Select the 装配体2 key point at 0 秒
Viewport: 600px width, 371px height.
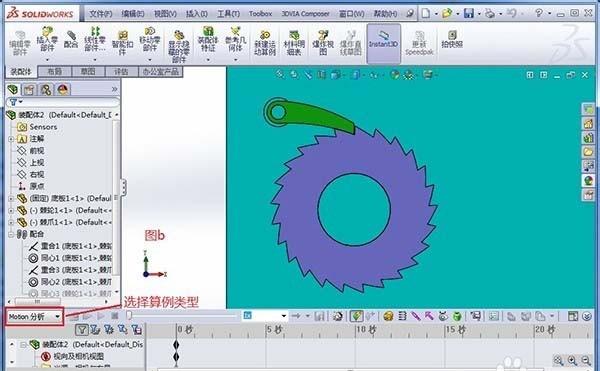(x=176, y=345)
